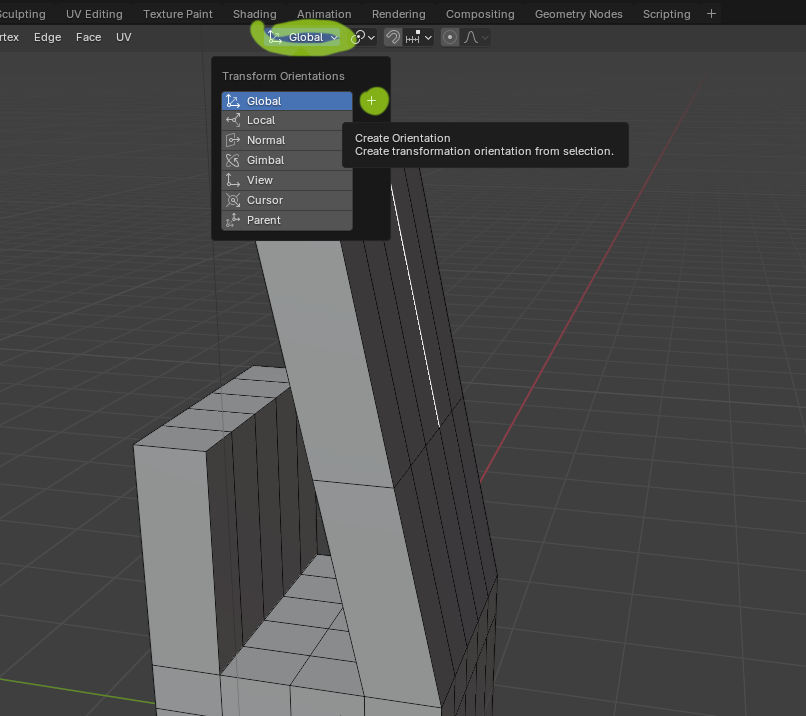Open the Edge menu
The width and height of the screenshot is (806, 716).
pos(47,37)
